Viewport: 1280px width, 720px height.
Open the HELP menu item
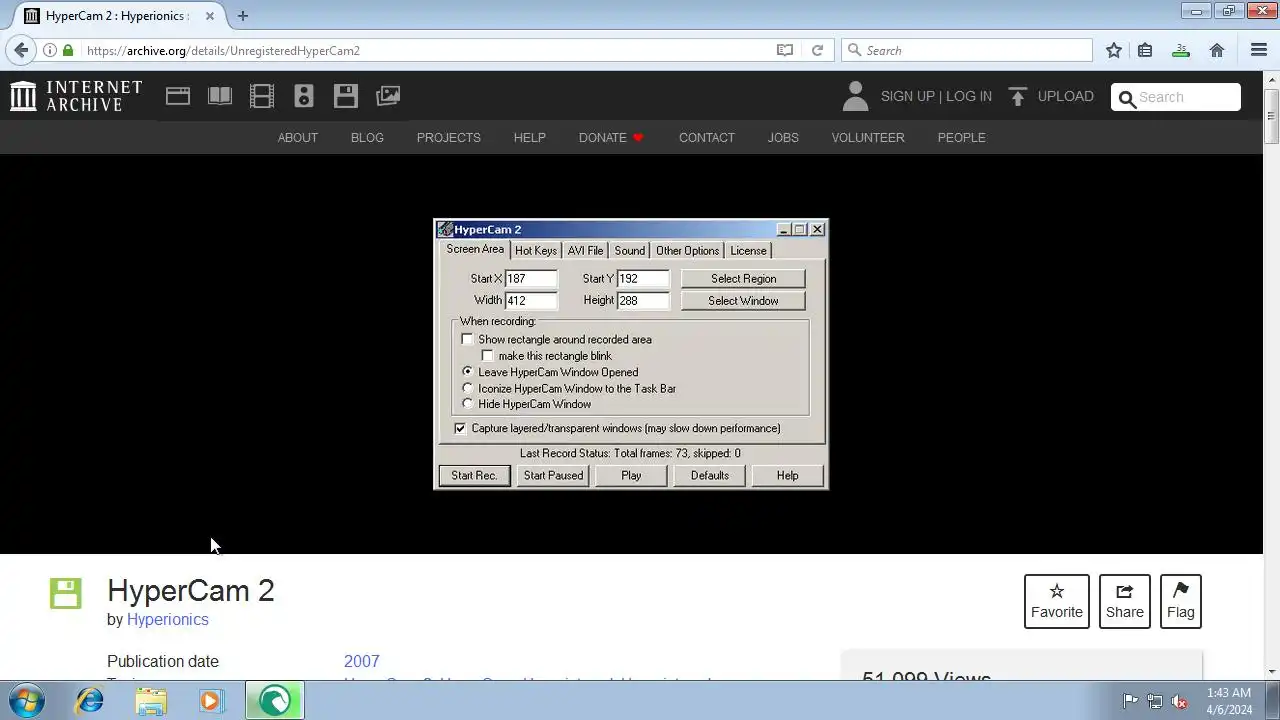[529, 137]
